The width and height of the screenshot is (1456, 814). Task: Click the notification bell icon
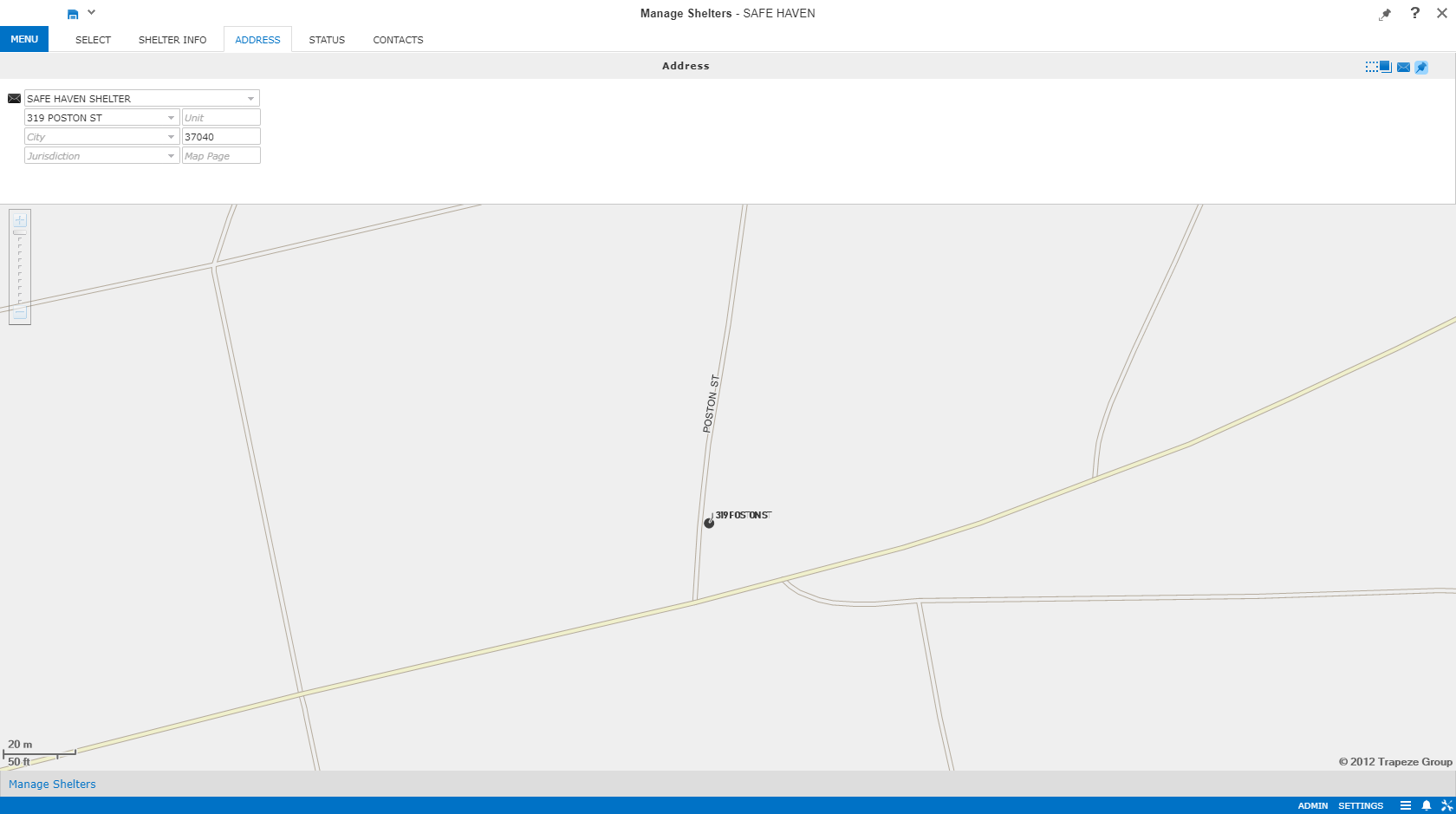(1426, 805)
